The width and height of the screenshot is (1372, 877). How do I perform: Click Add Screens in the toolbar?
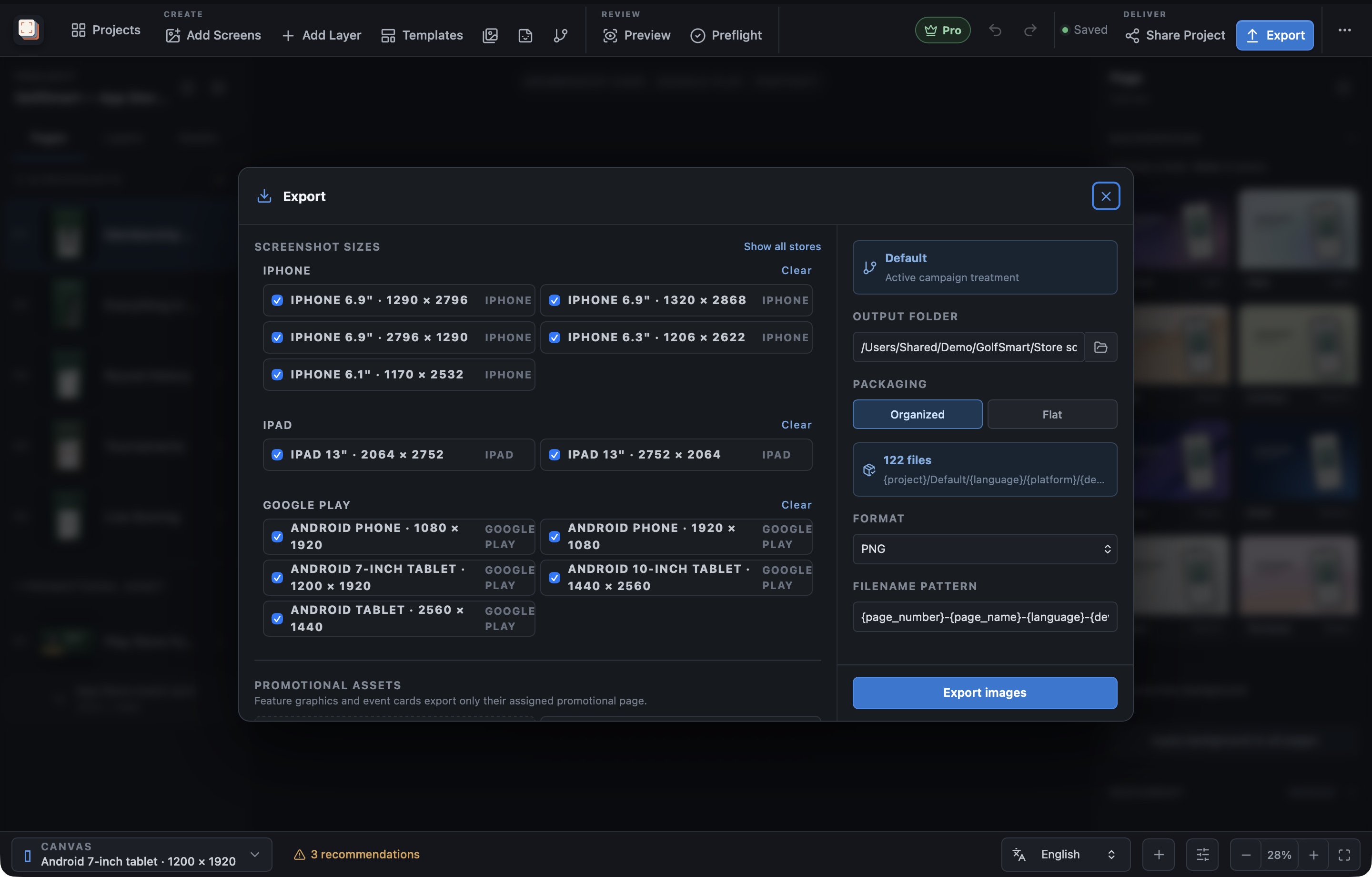(x=213, y=35)
